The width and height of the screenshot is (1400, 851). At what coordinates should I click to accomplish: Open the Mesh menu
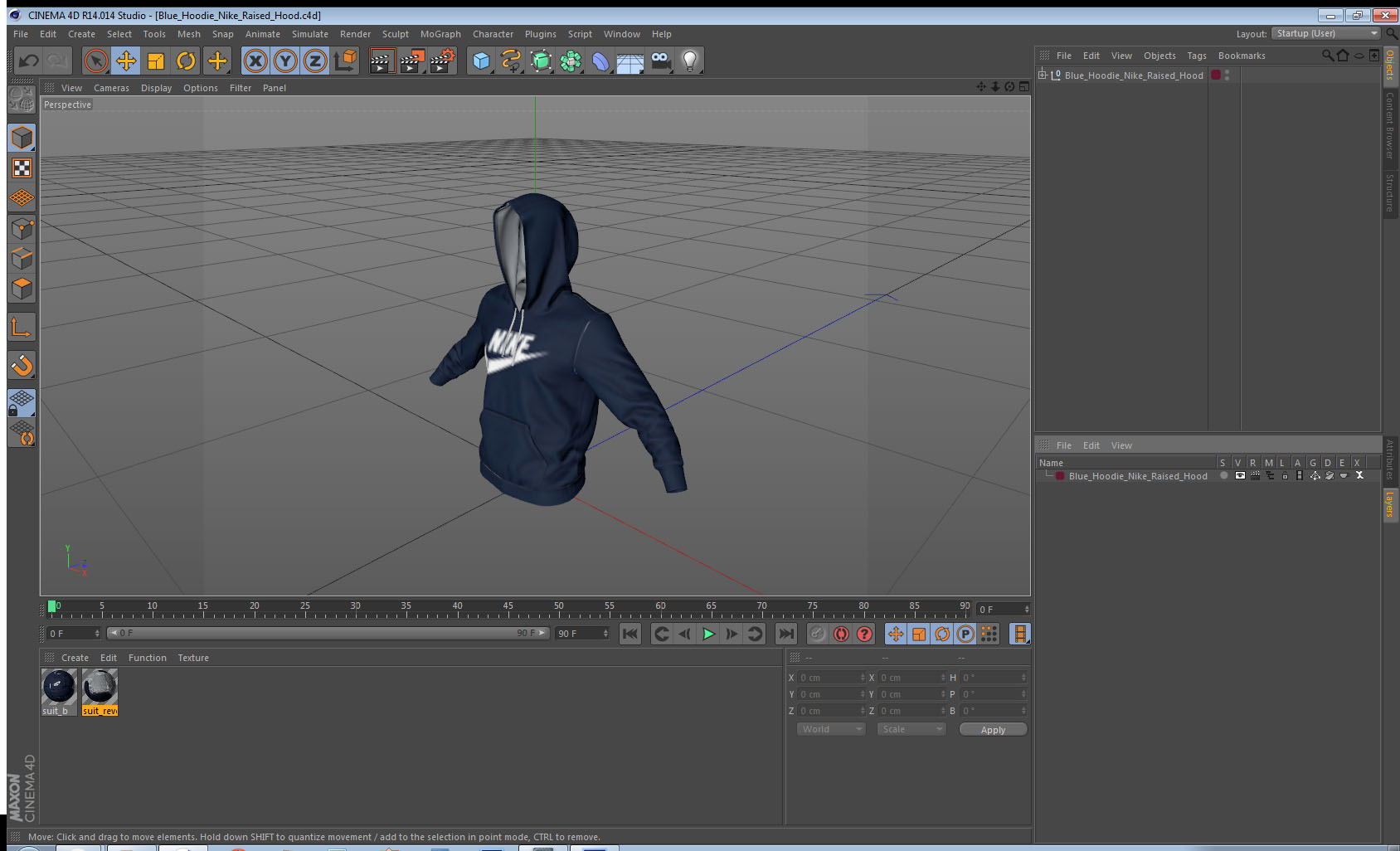pyautogui.click(x=188, y=34)
